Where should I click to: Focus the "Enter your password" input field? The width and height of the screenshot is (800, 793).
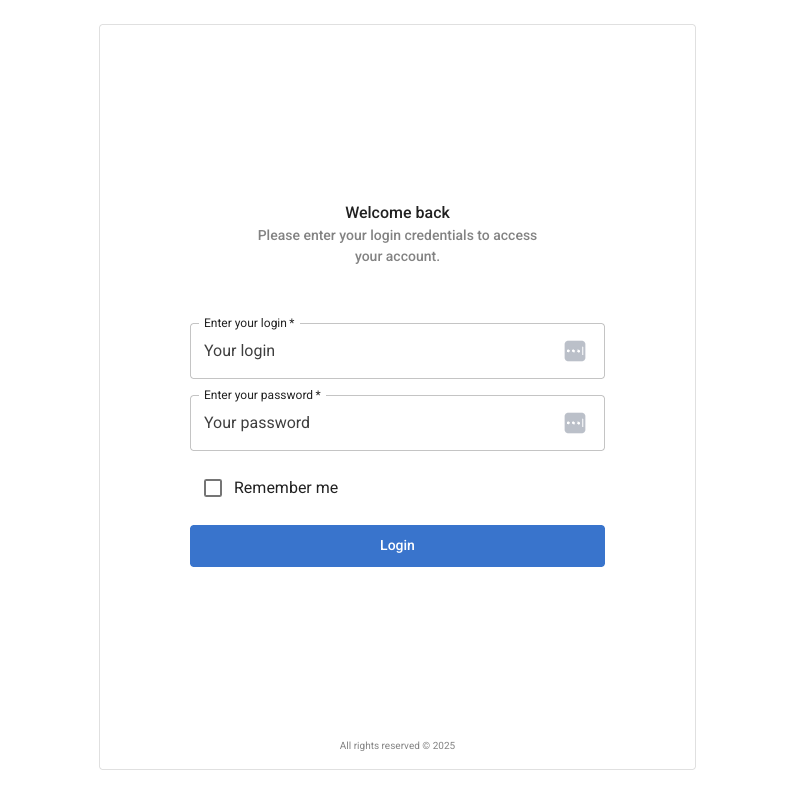(x=380, y=423)
